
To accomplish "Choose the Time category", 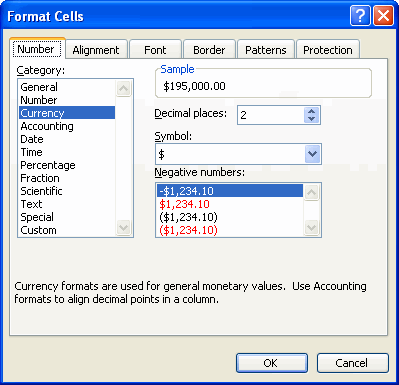I will click(67, 152).
